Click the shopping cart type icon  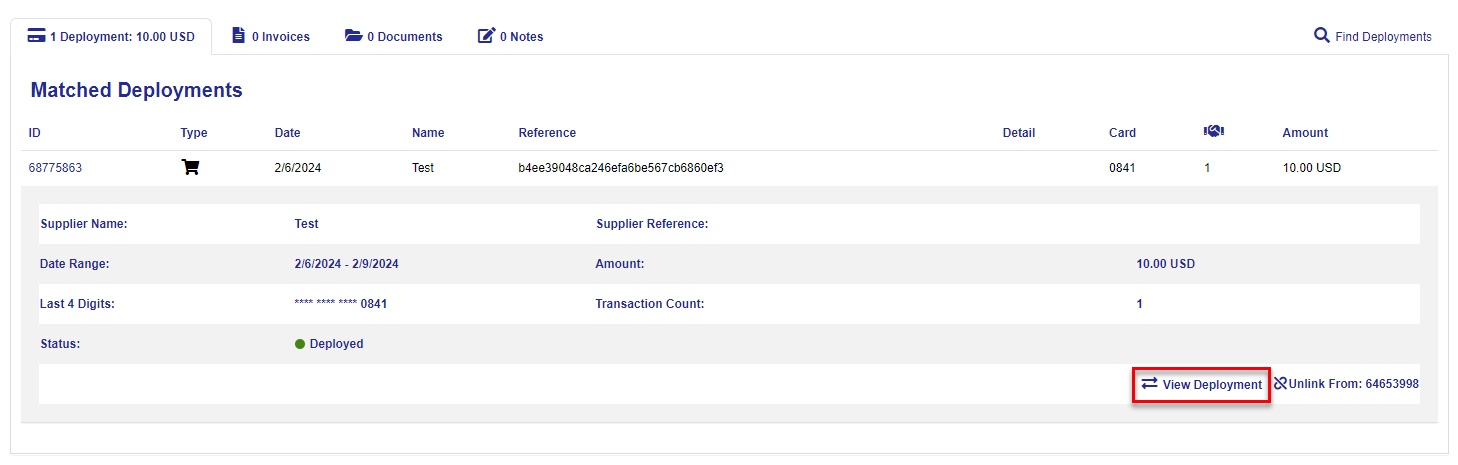190,168
